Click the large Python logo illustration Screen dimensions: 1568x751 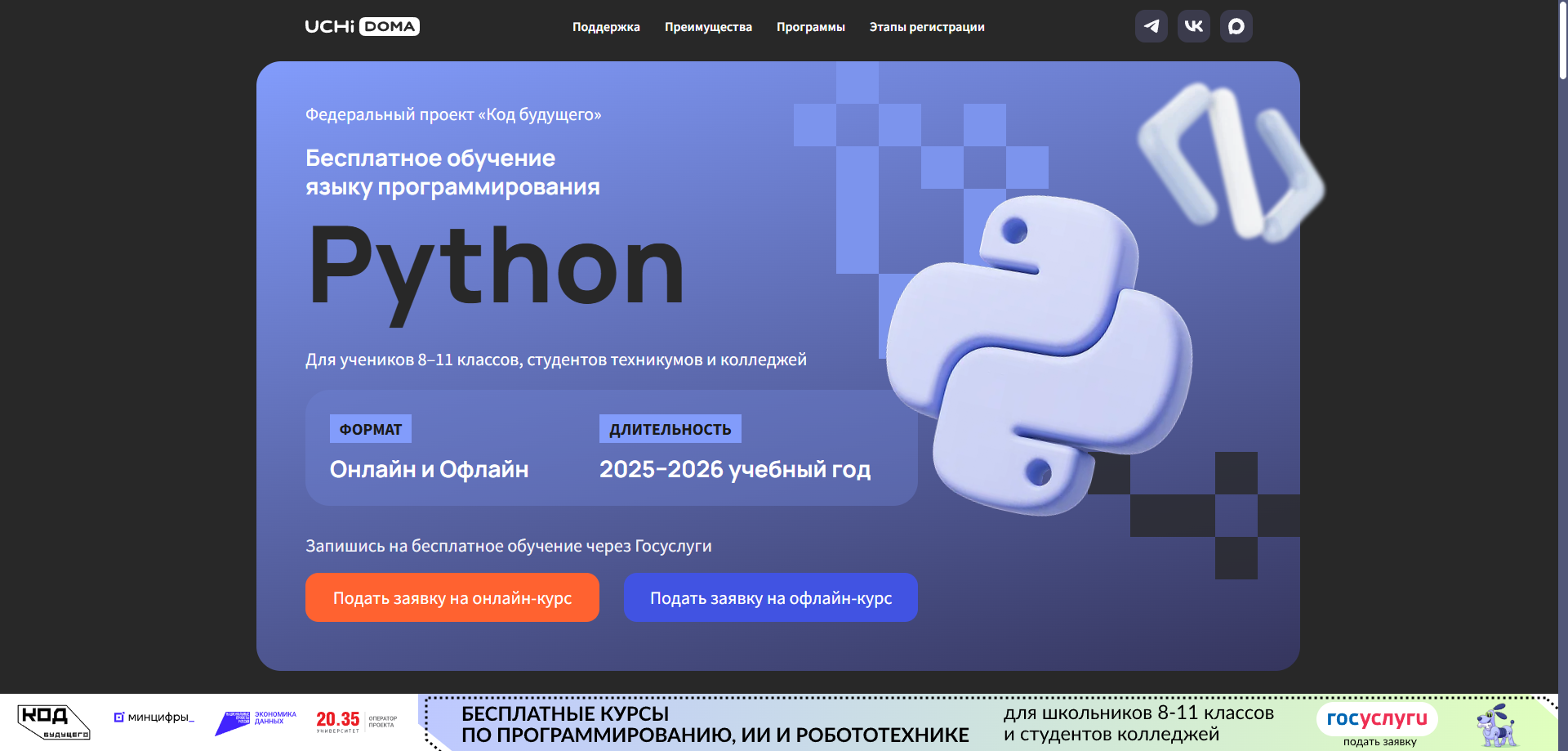1039,355
